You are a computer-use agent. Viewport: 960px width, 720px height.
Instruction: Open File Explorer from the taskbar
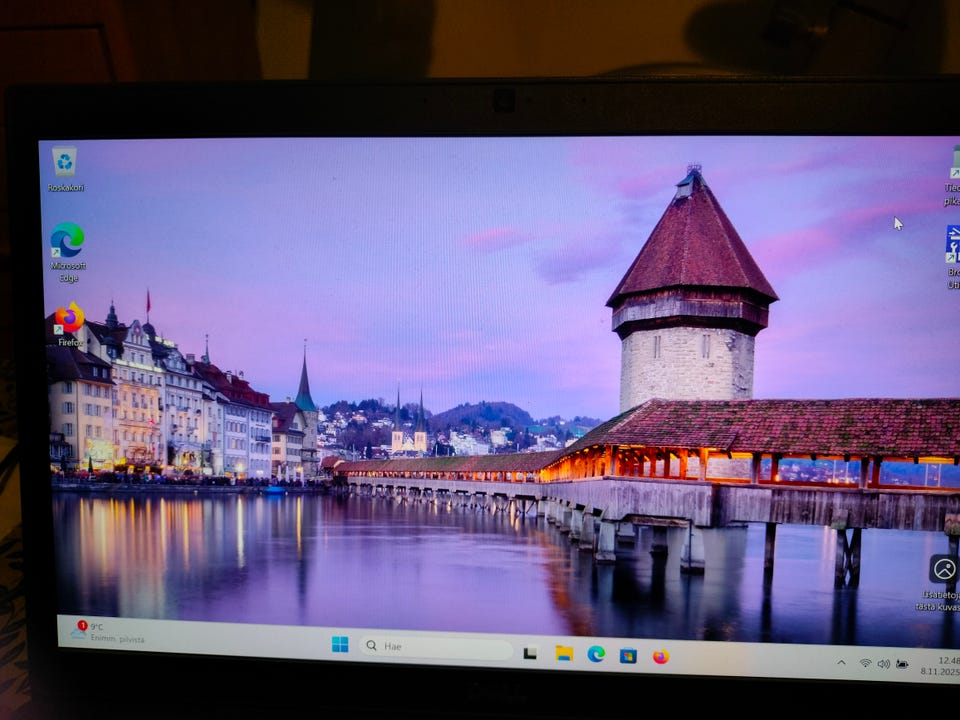click(x=564, y=653)
